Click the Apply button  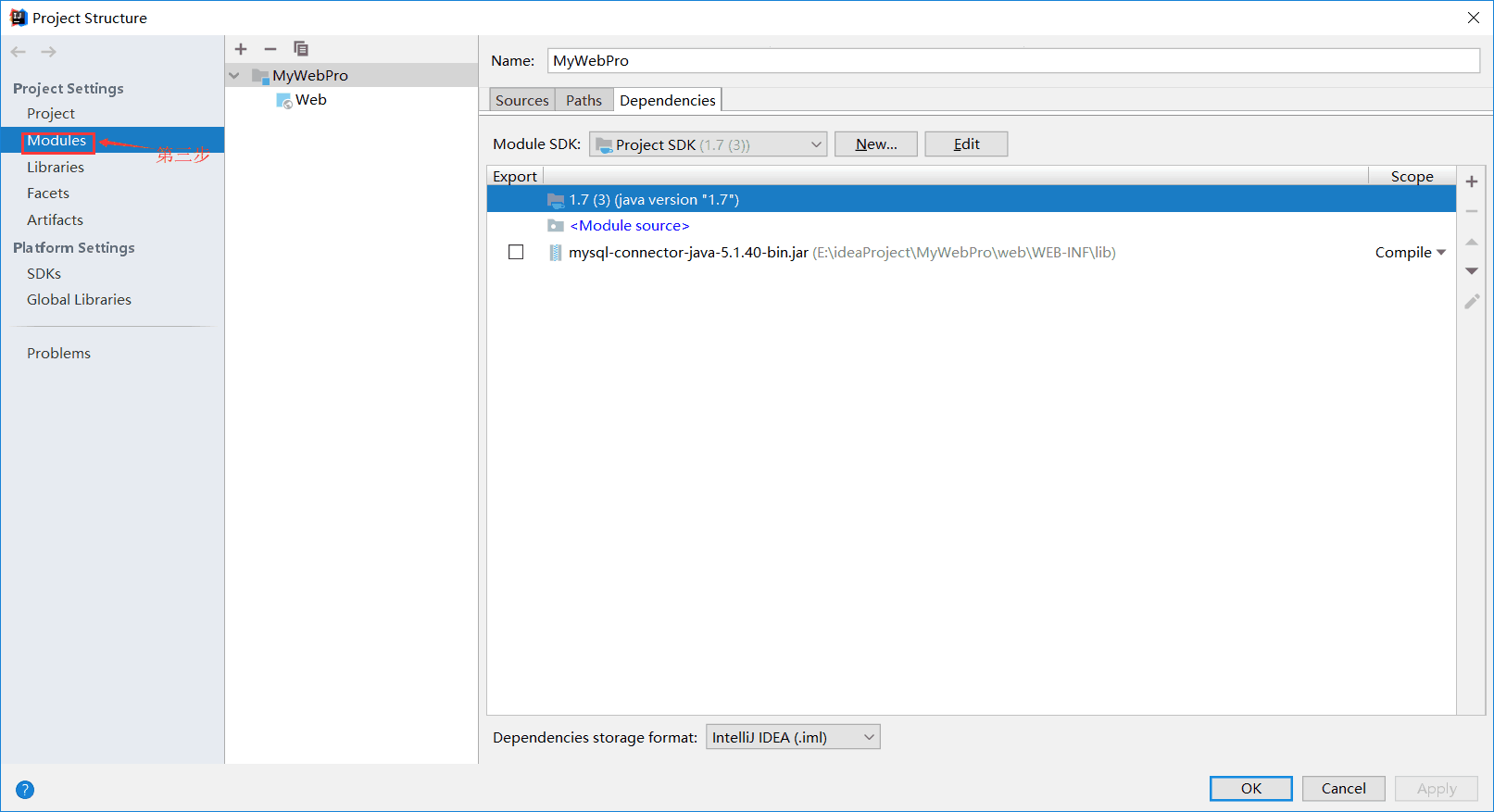click(1437, 789)
